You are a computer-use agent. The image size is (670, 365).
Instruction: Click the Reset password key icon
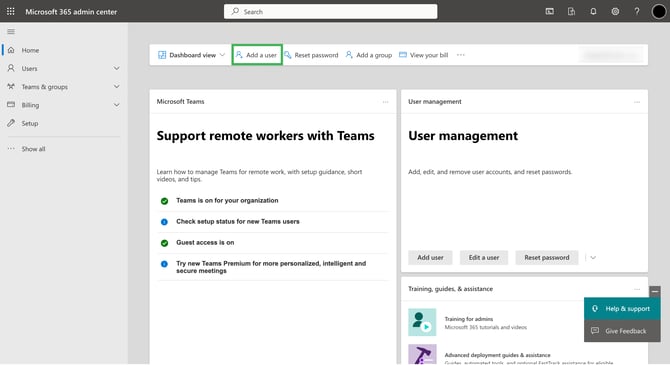(288, 55)
